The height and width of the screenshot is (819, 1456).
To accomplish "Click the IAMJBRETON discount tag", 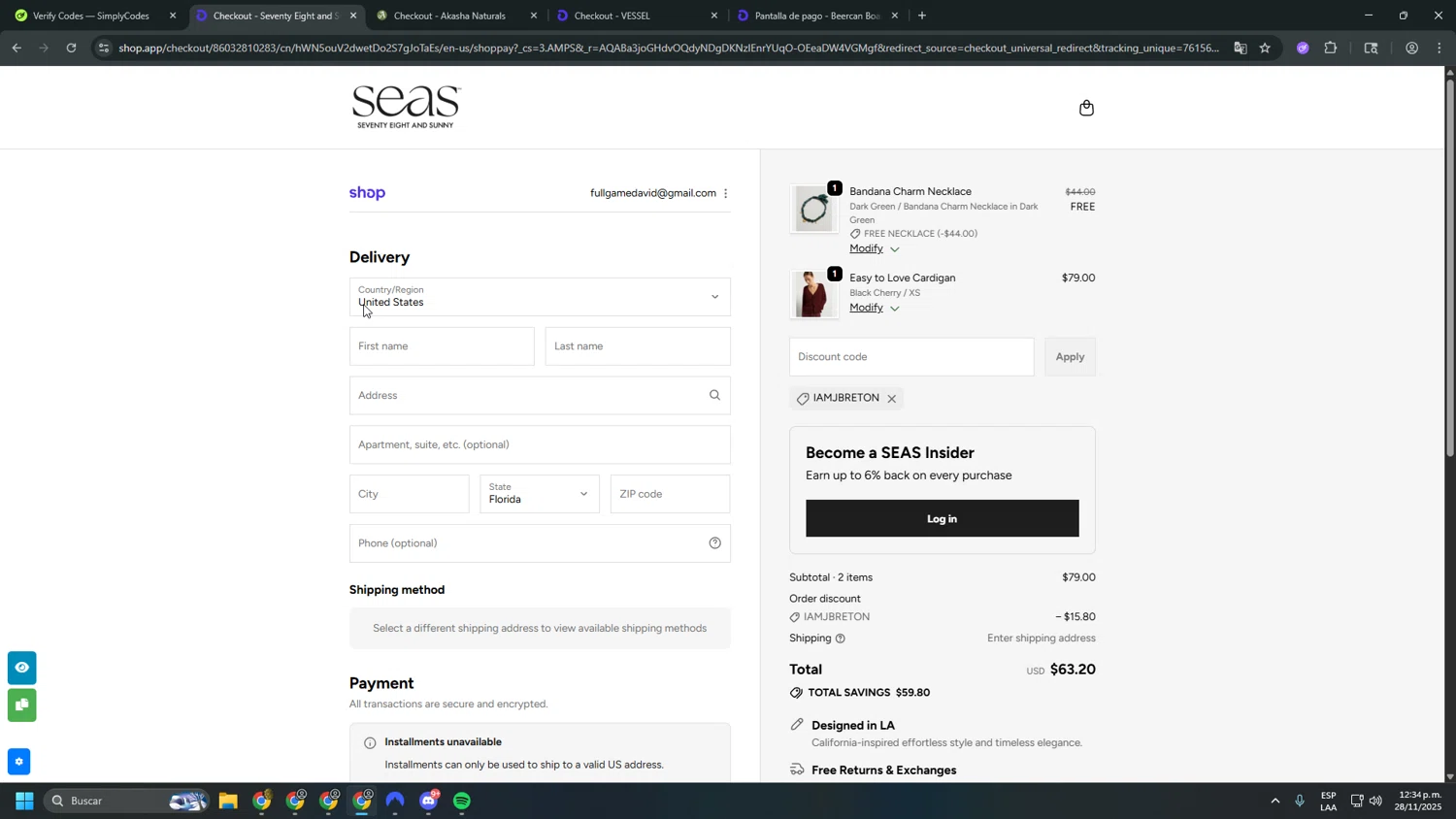I will point(846,399).
